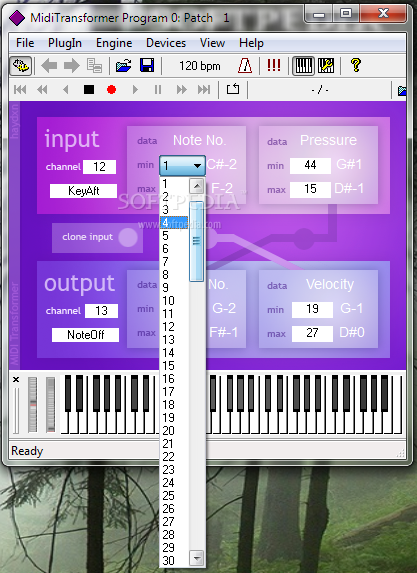The height and width of the screenshot is (573, 417).
Task: Click the NoteOff output message type box
Action: (86, 335)
